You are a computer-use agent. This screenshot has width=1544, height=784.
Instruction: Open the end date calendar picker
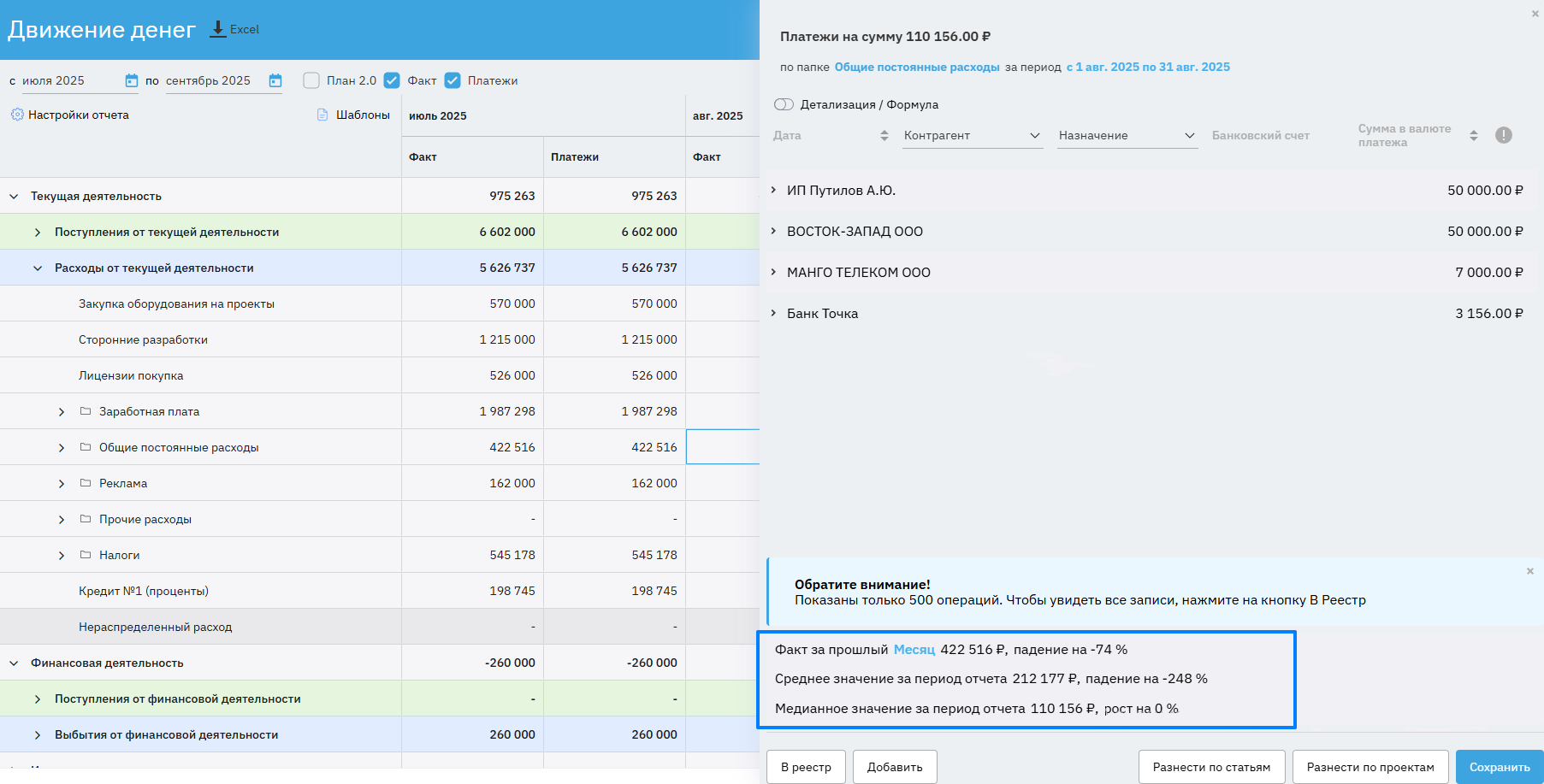[x=275, y=80]
